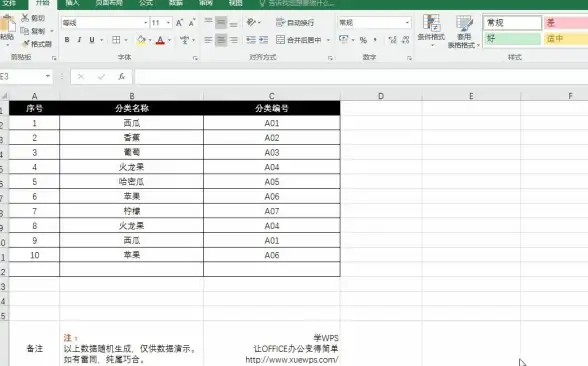Click the Borders grid icon
The image size is (588, 366).
coord(116,40)
